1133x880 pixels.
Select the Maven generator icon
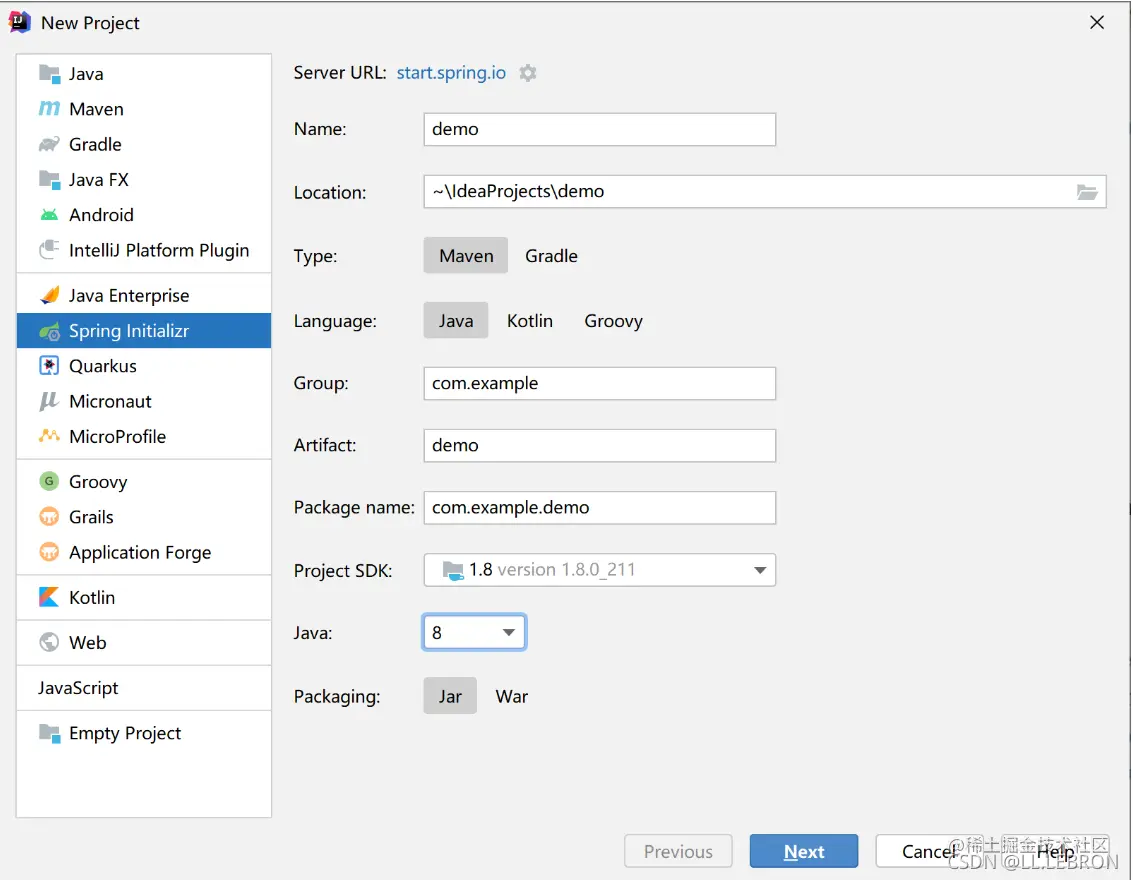[49, 109]
